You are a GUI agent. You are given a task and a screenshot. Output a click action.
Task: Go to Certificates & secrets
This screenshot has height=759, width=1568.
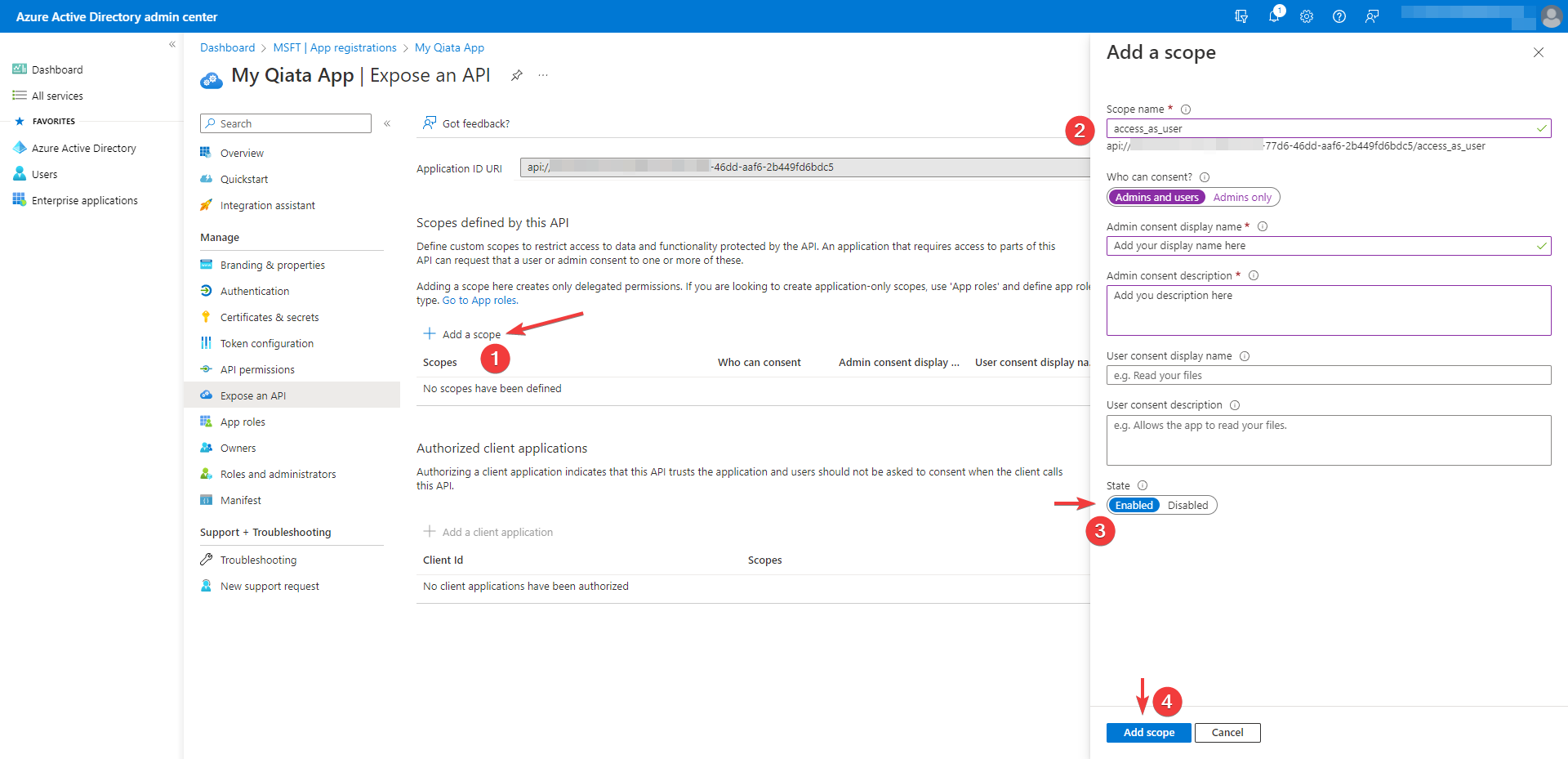[269, 318]
